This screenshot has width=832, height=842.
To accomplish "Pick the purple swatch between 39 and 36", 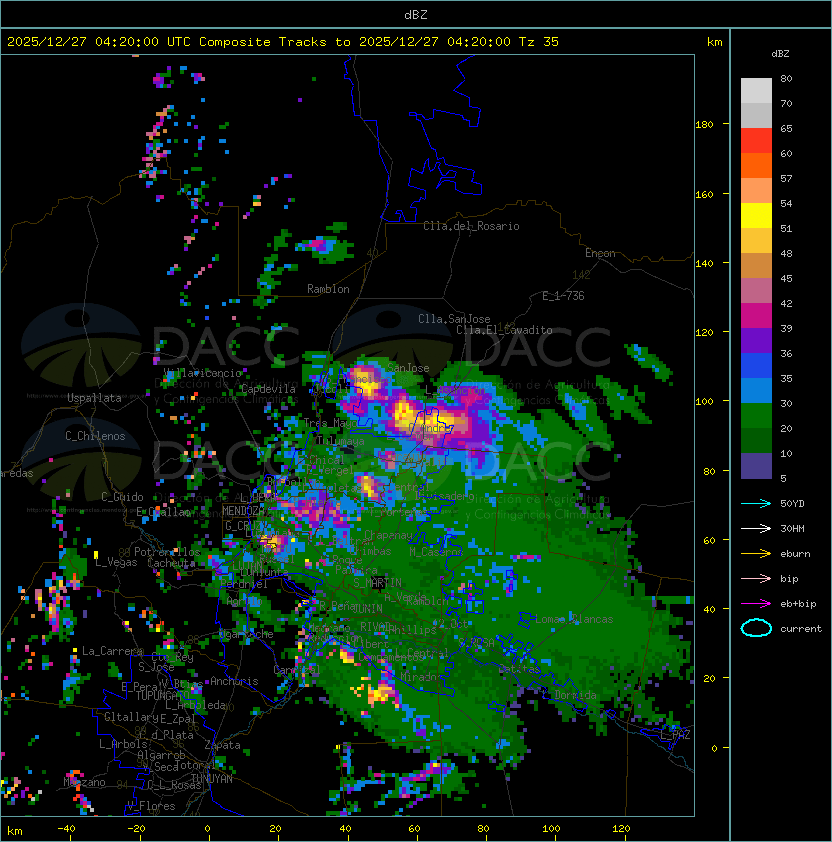I will coord(756,340).
